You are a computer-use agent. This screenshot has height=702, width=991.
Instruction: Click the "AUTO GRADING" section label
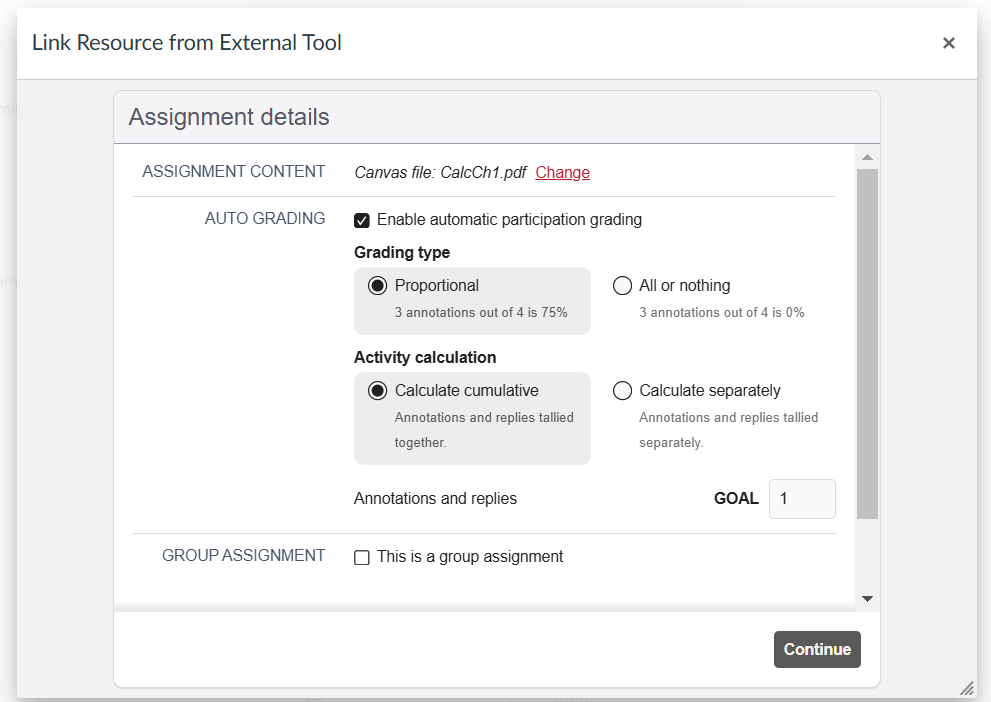click(x=265, y=218)
